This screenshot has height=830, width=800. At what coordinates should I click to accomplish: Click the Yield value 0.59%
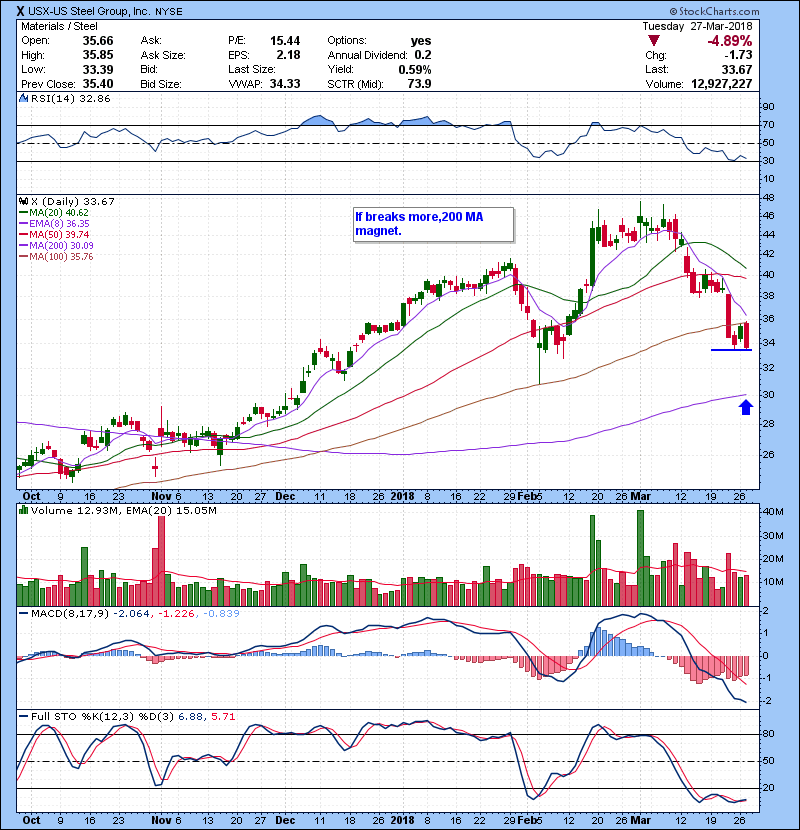coord(415,69)
